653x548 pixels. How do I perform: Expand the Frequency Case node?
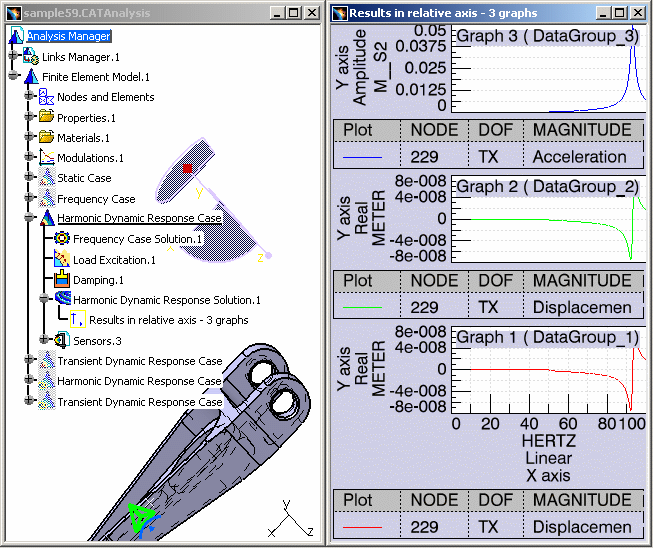point(28,197)
